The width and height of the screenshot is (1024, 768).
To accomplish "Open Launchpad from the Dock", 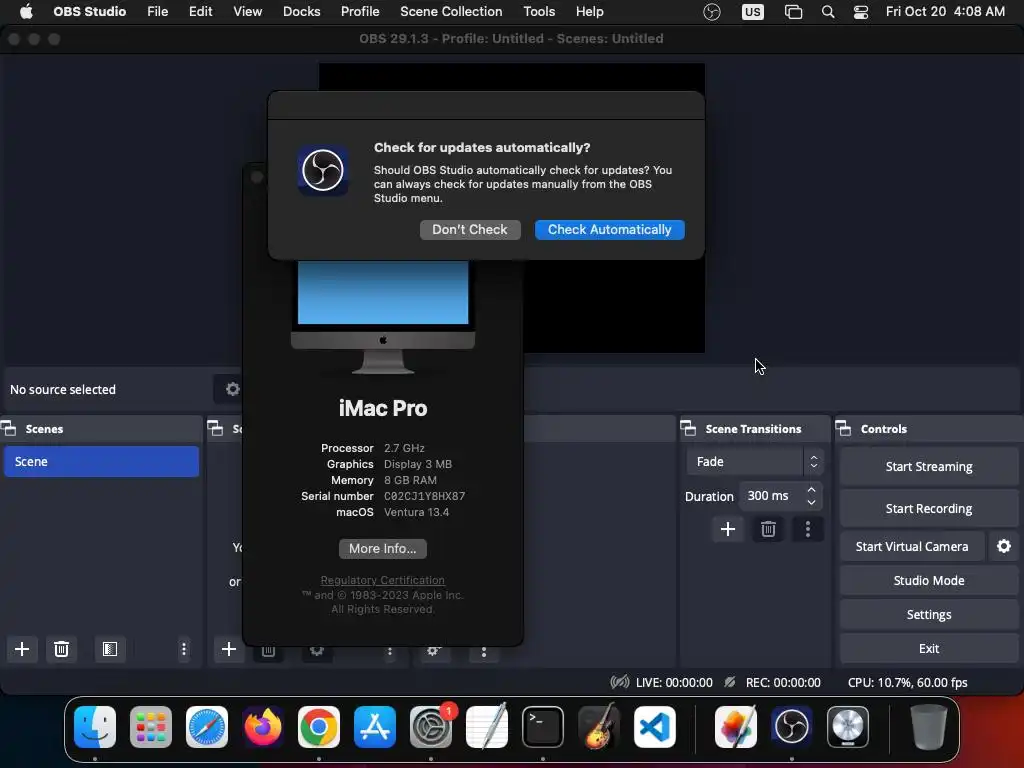I will (151, 726).
